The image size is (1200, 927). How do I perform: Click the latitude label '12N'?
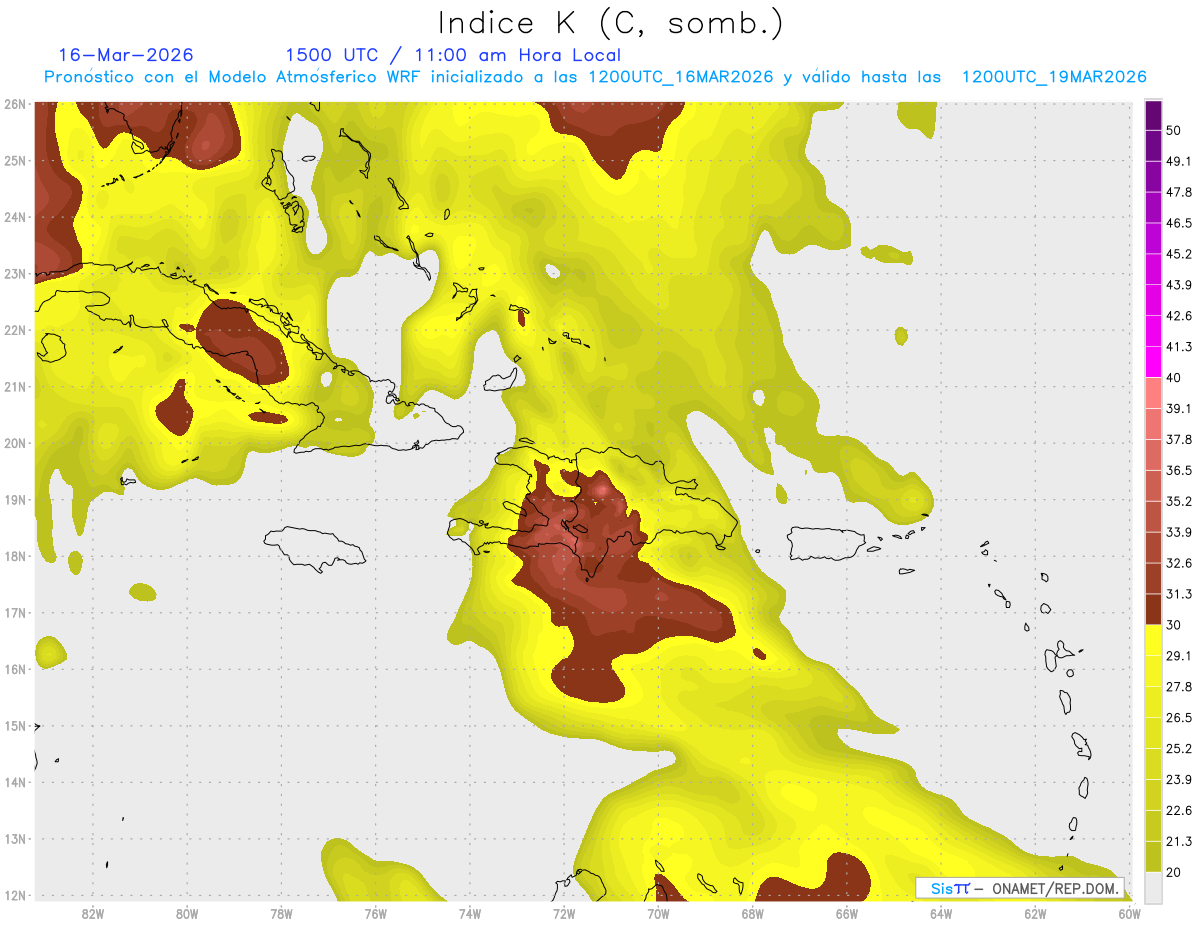pyautogui.click(x=15, y=895)
